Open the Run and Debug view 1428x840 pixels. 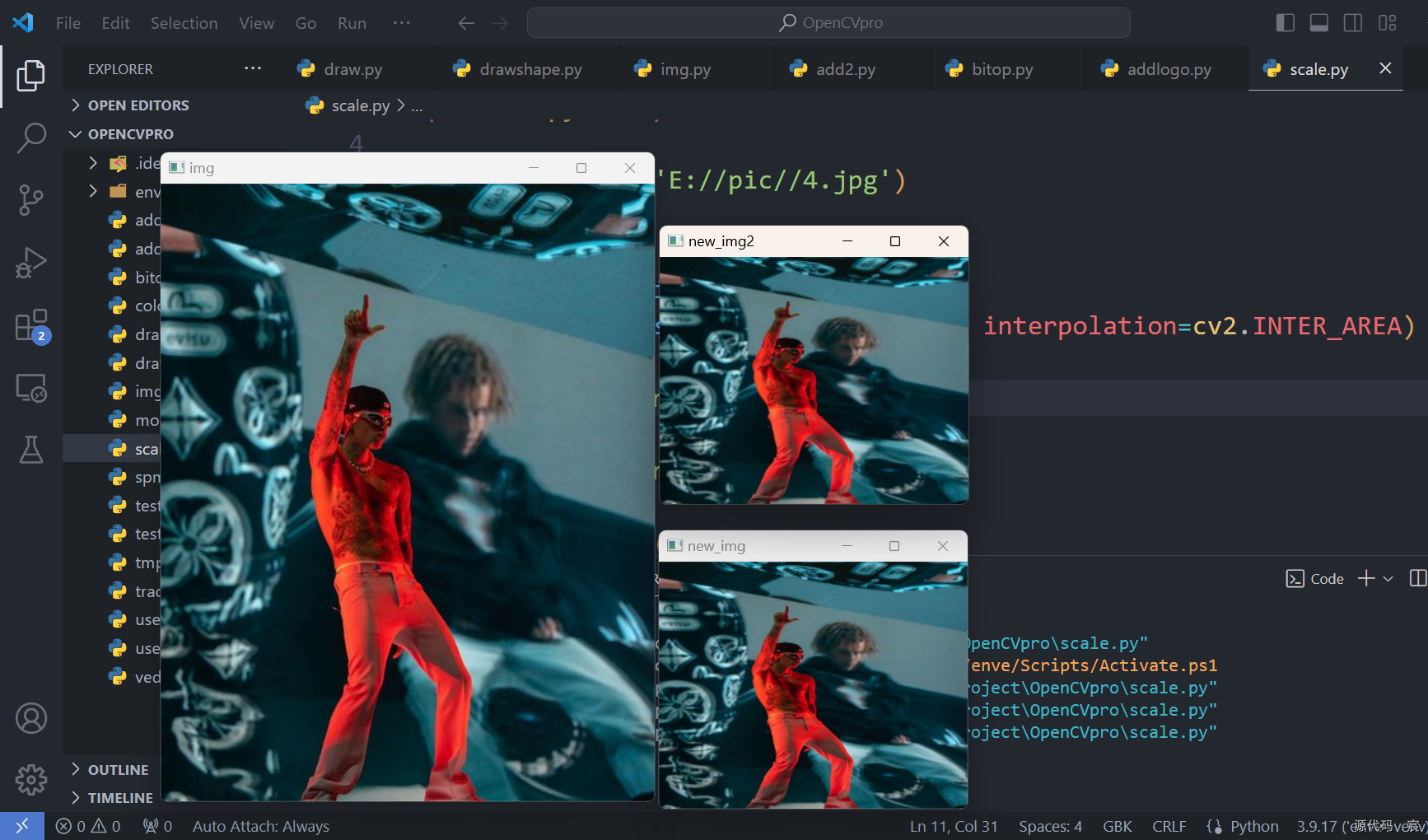tap(30, 263)
